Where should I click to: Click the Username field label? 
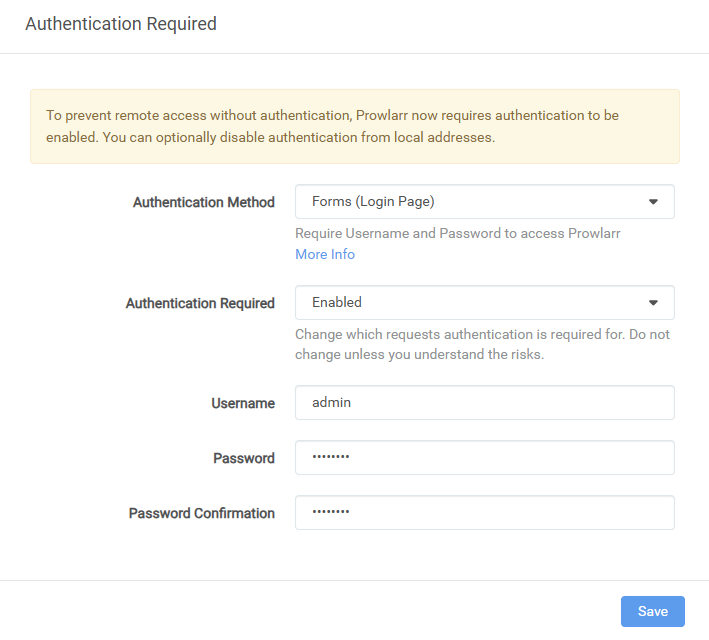click(242, 403)
